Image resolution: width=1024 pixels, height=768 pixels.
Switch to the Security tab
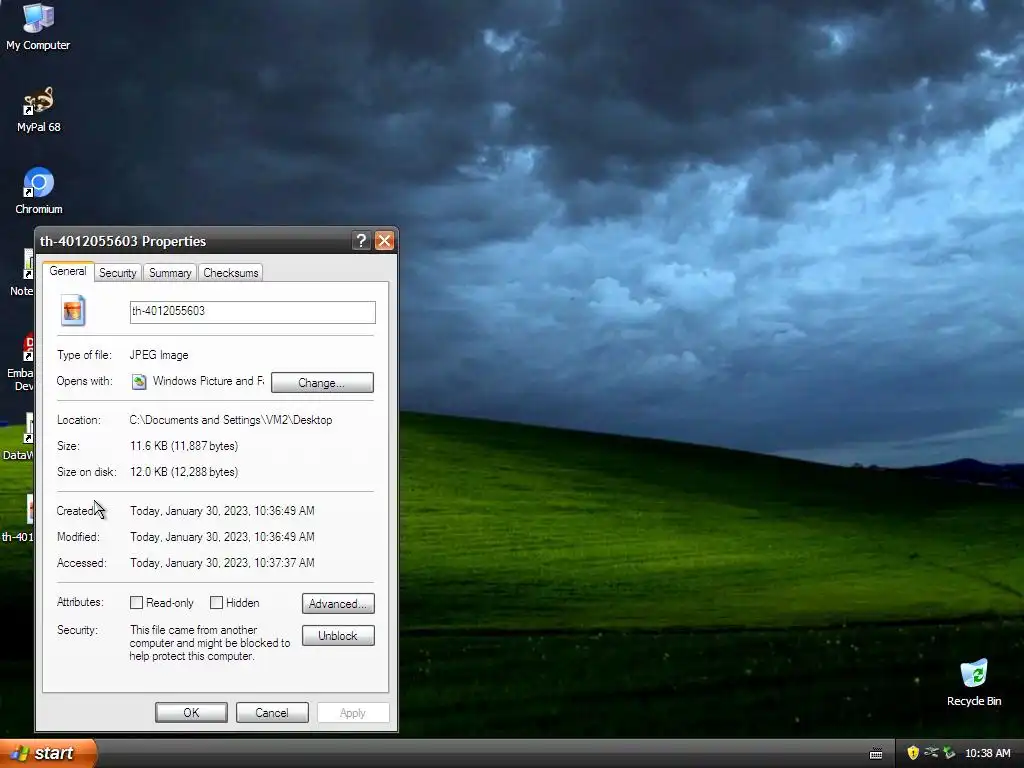[118, 273]
